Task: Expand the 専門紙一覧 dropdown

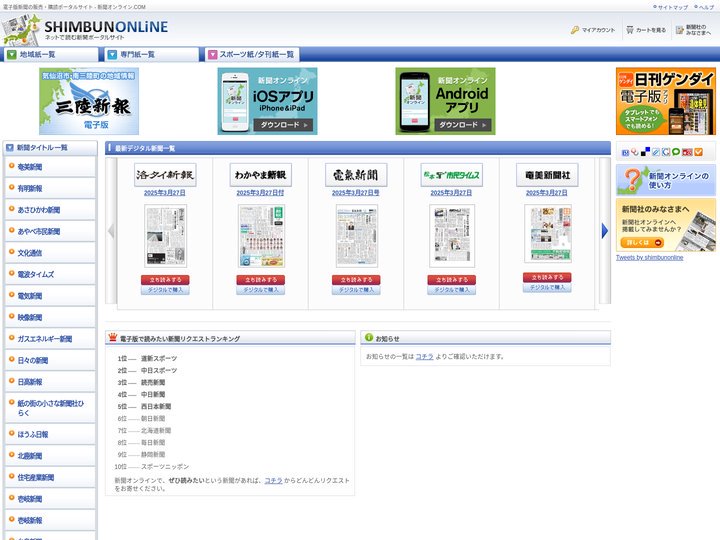Action: pos(152,54)
